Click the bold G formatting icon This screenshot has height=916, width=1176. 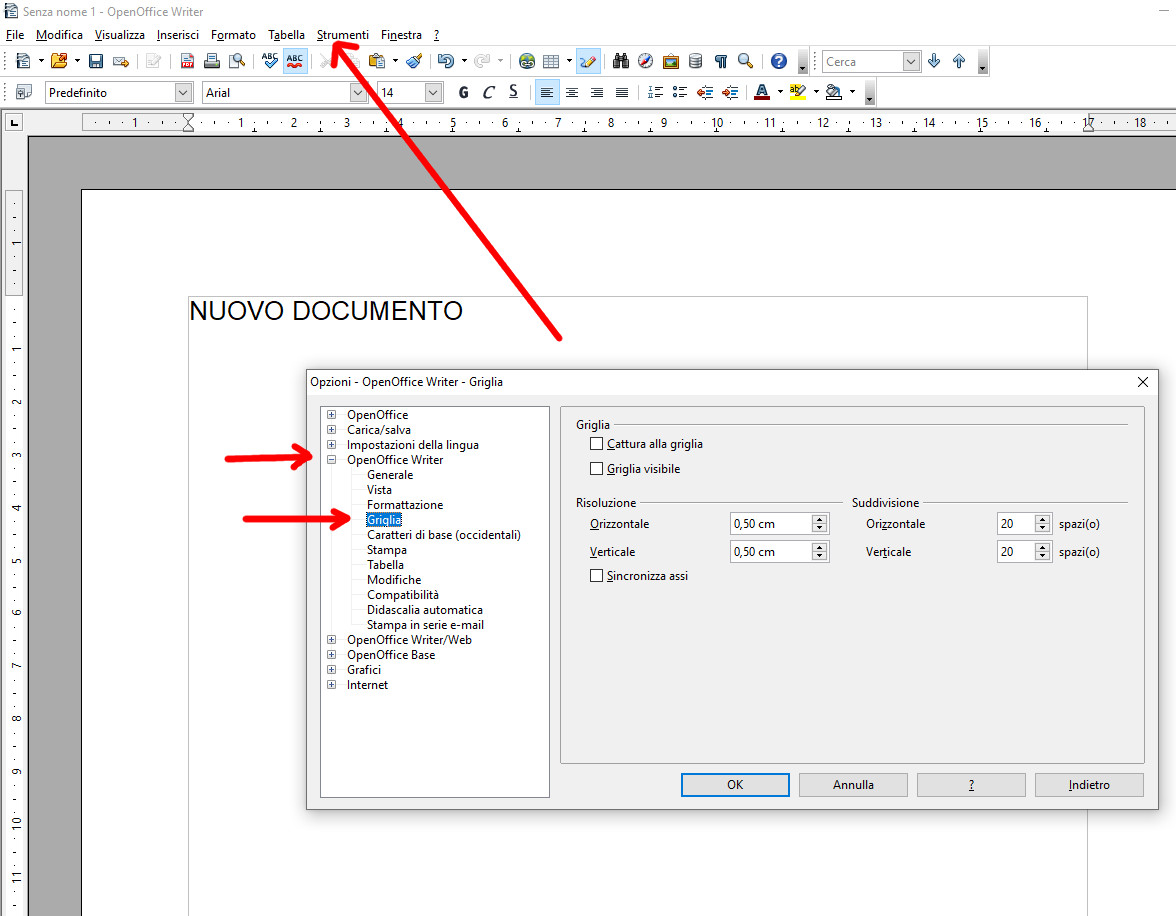[463, 92]
